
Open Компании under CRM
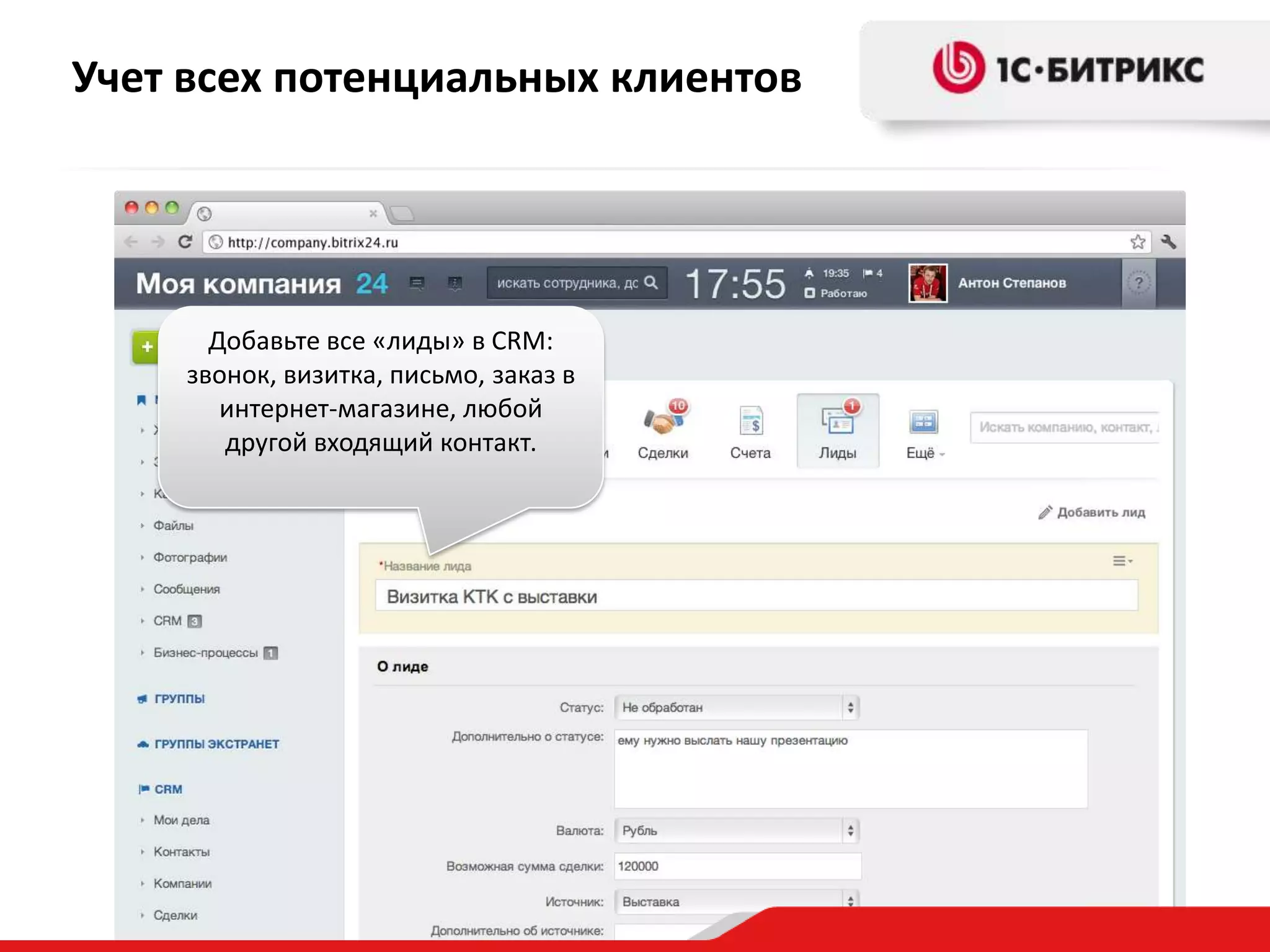coord(182,883)
